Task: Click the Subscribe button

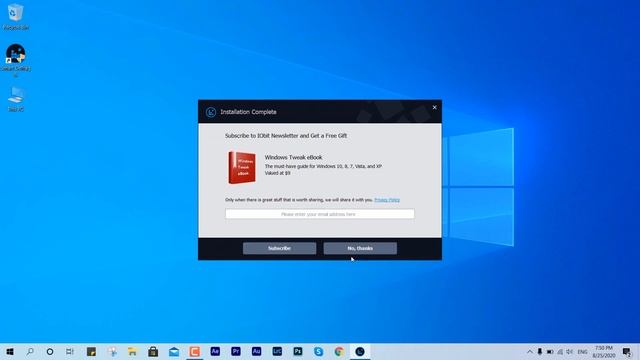Action: pos(279,248)
